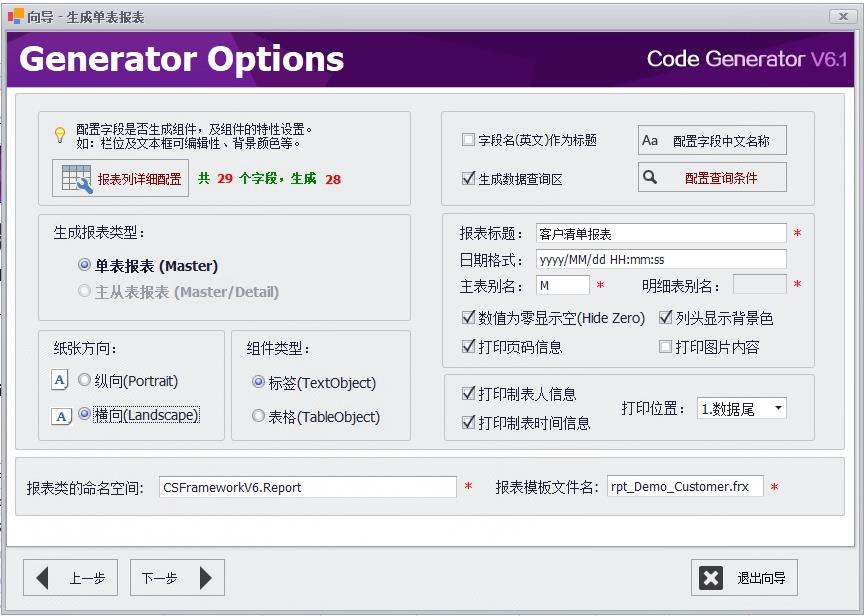
Task: Click the portrait orientation A icon
Action: [x=59, y=380]
